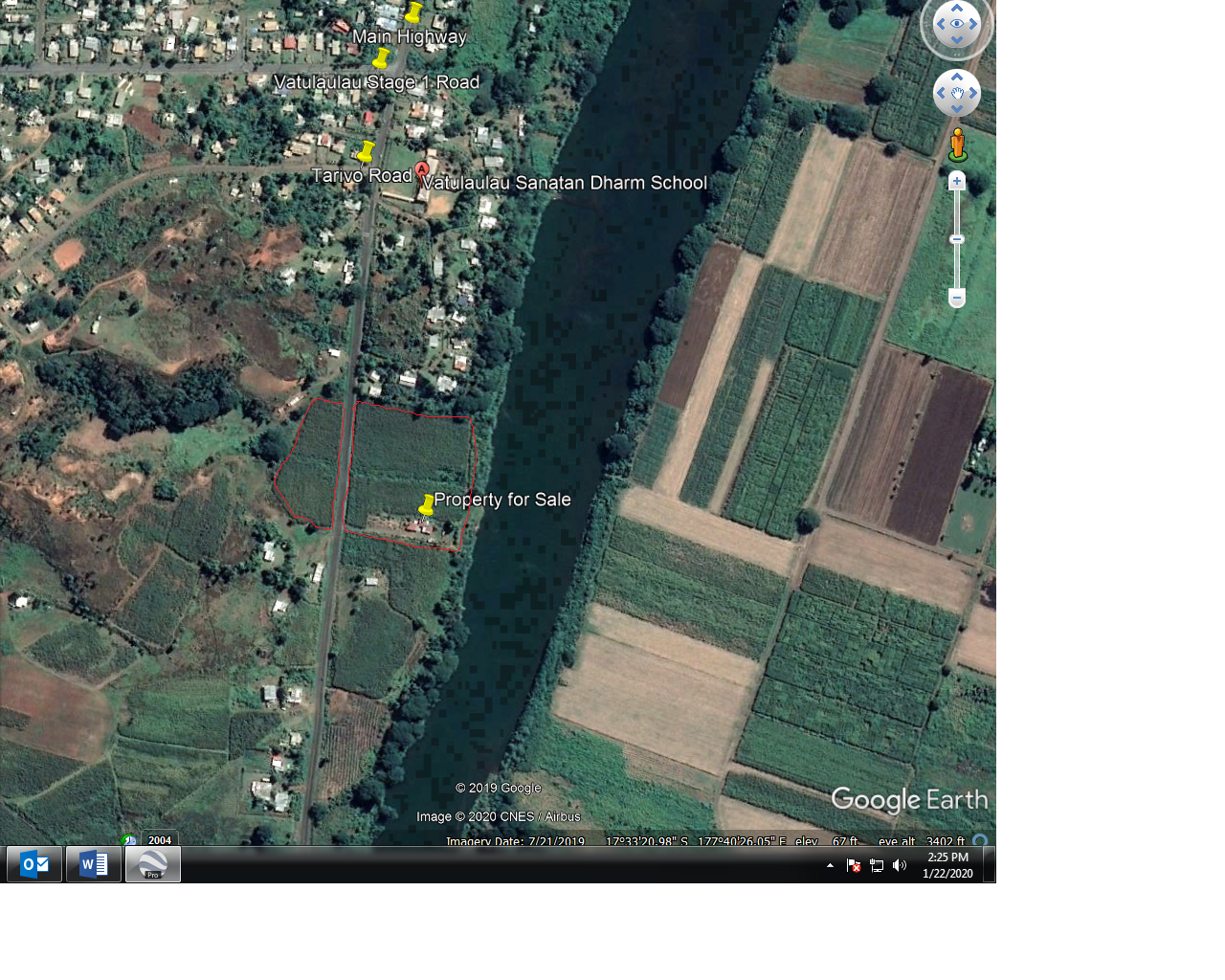Tilt view up with look joystick
1225x980 pixels.
[957, 8]
